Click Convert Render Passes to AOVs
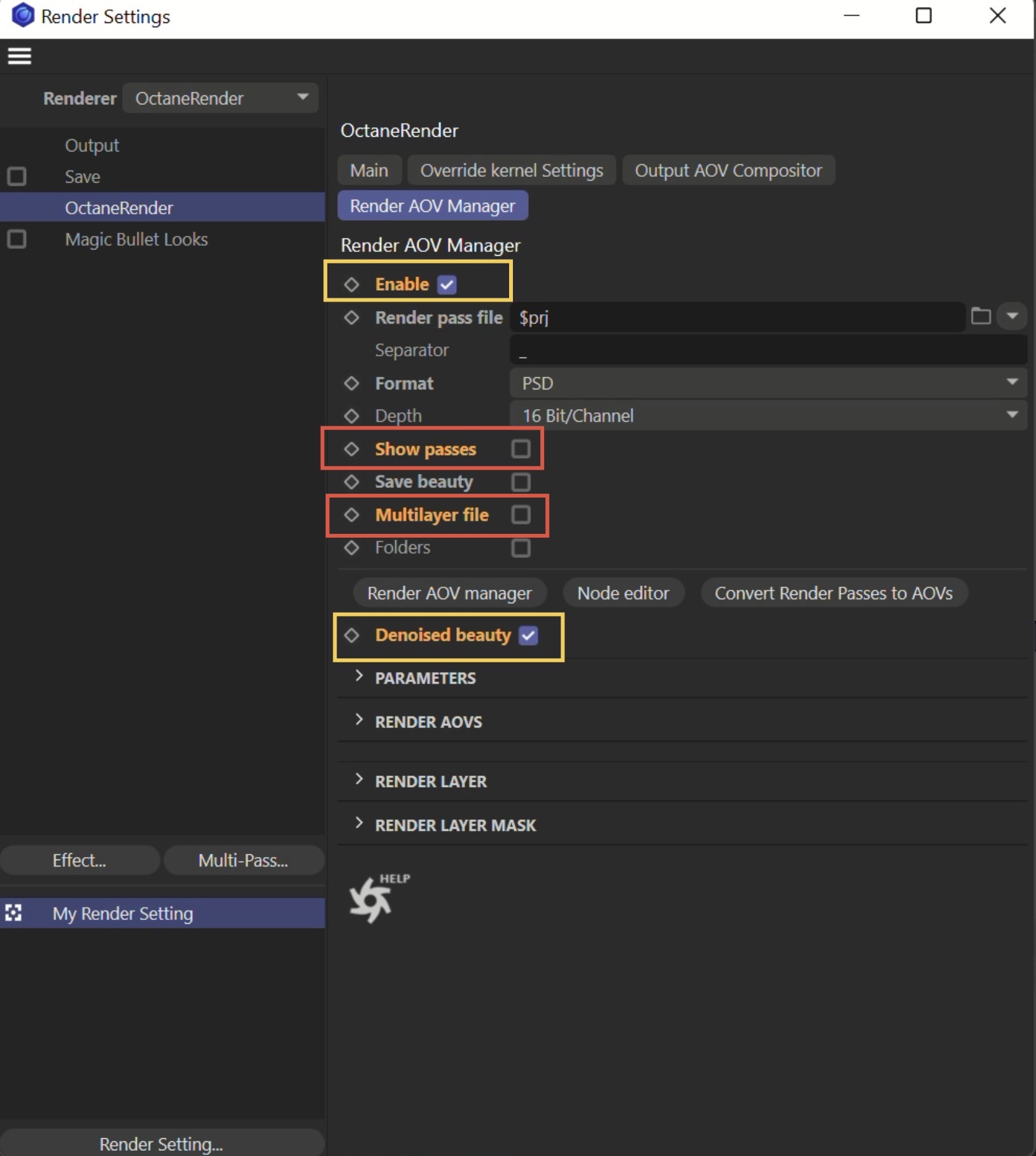1036x1156 pixels. [x=834, y=593]
